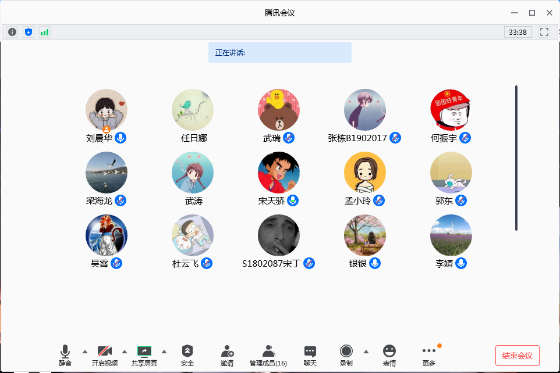Toggle muted mic beside S1802087 participant name
The height and width of the screenshot is (373, 560).
click(x=309, y=263)
